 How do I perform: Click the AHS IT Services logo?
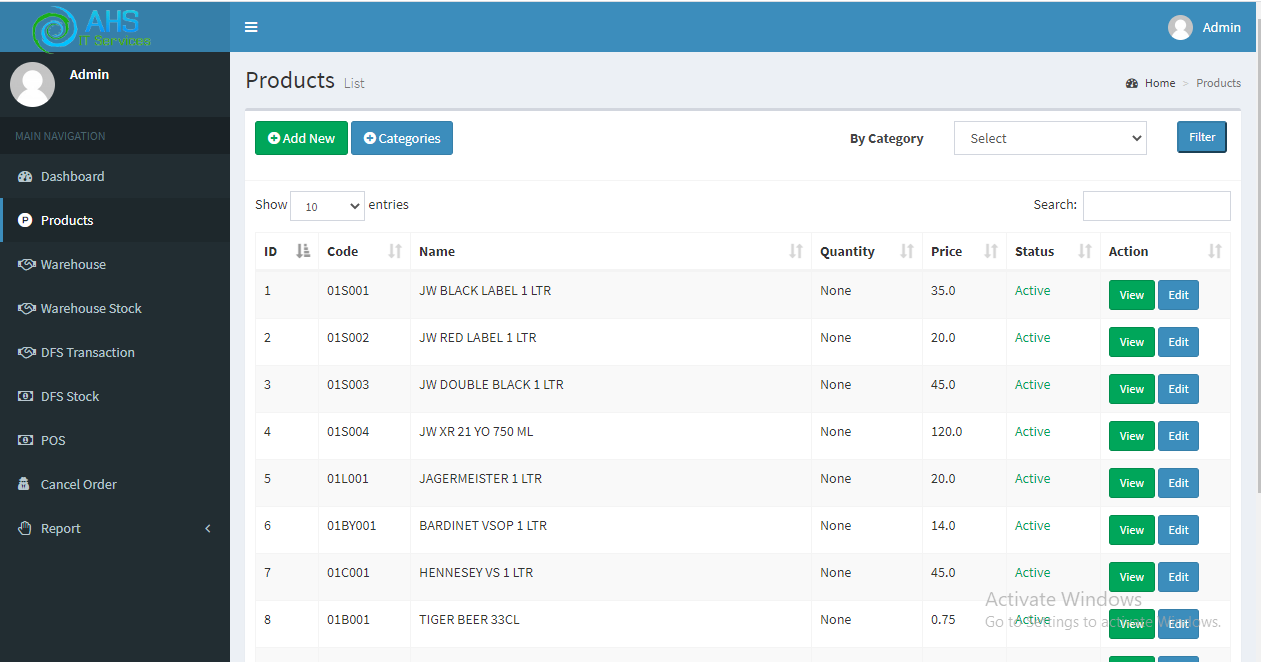click(92, 28)
